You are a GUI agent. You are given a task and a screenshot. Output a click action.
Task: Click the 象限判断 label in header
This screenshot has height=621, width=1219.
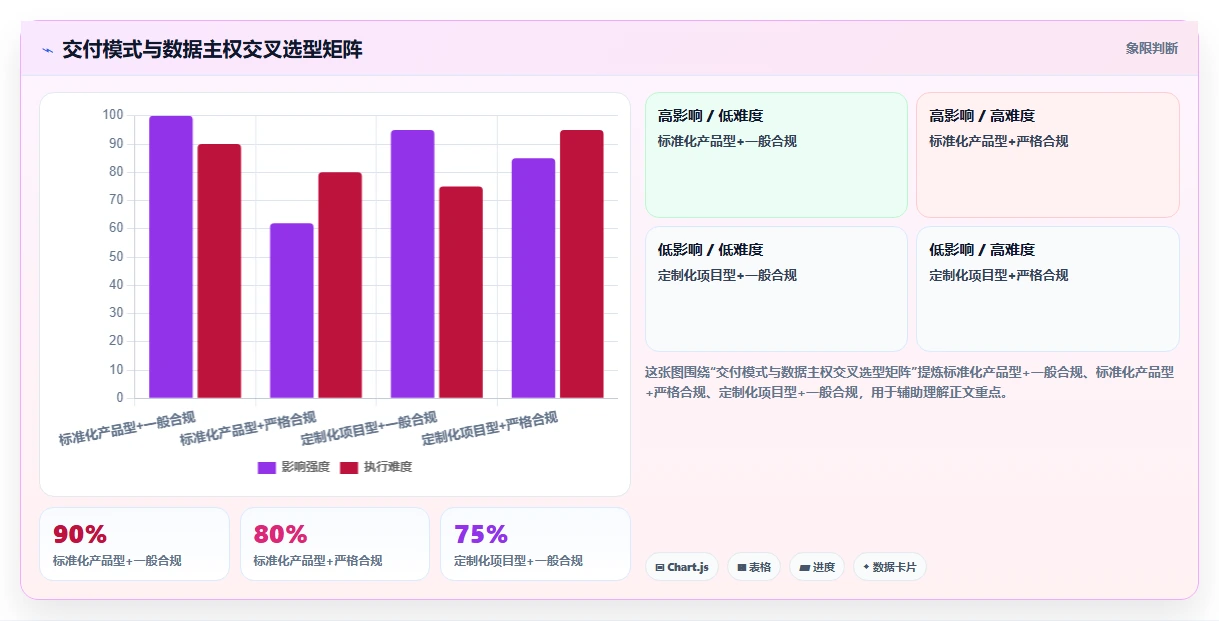1152,48
